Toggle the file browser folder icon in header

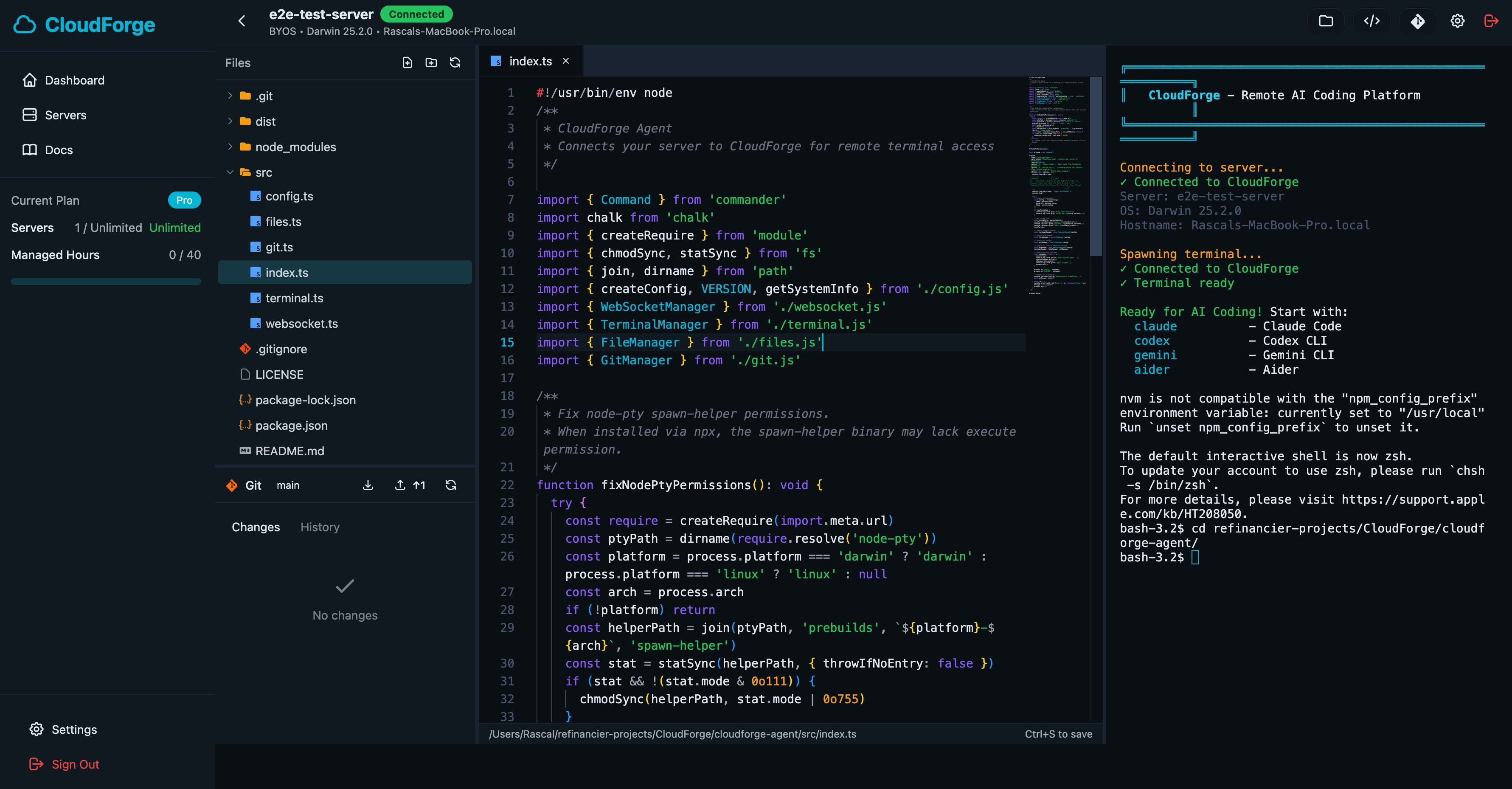point(1326,21)
